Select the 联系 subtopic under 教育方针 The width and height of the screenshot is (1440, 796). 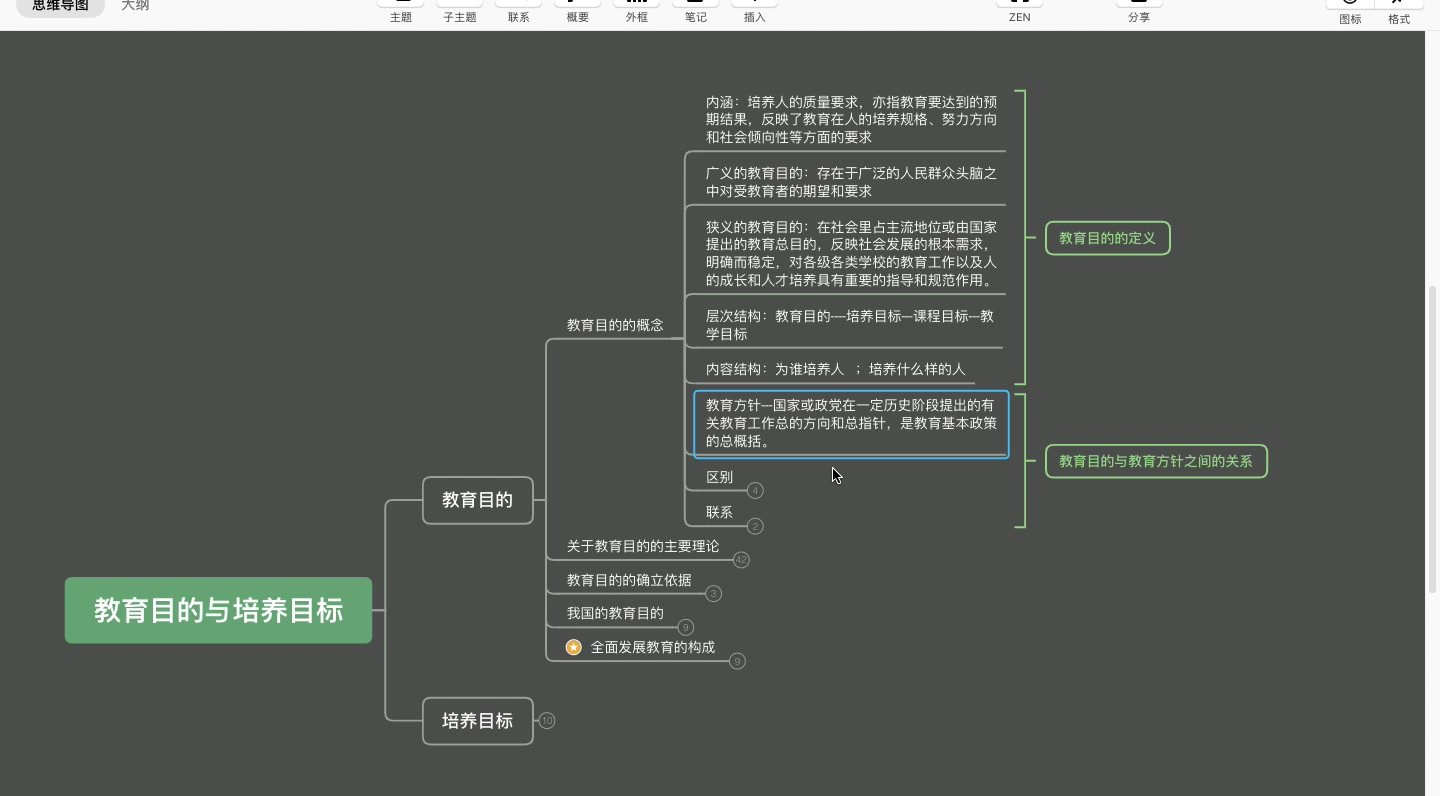pos(719,512)
